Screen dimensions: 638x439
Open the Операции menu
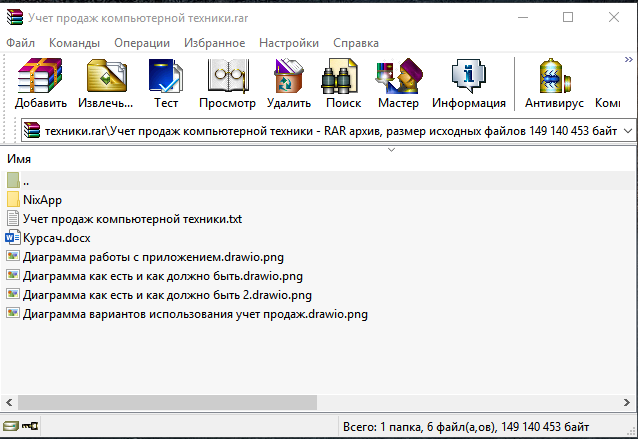pyautogui.click(x=141, y=43)
